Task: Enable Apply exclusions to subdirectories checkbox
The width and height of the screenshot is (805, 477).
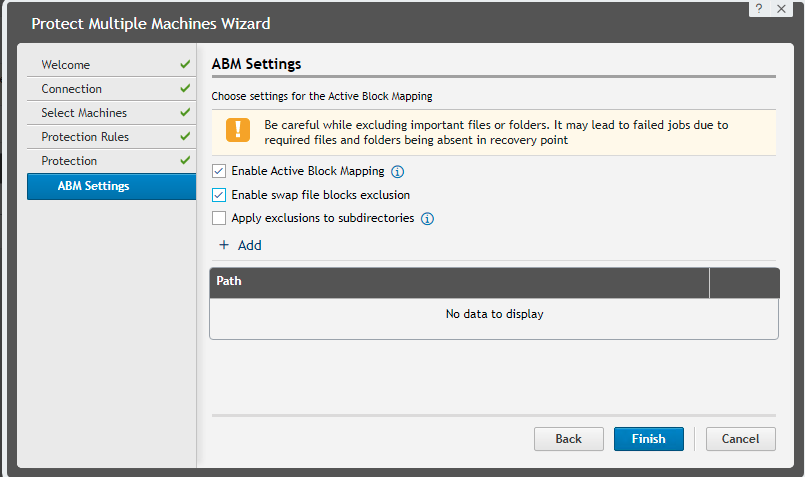Action: 219,218
